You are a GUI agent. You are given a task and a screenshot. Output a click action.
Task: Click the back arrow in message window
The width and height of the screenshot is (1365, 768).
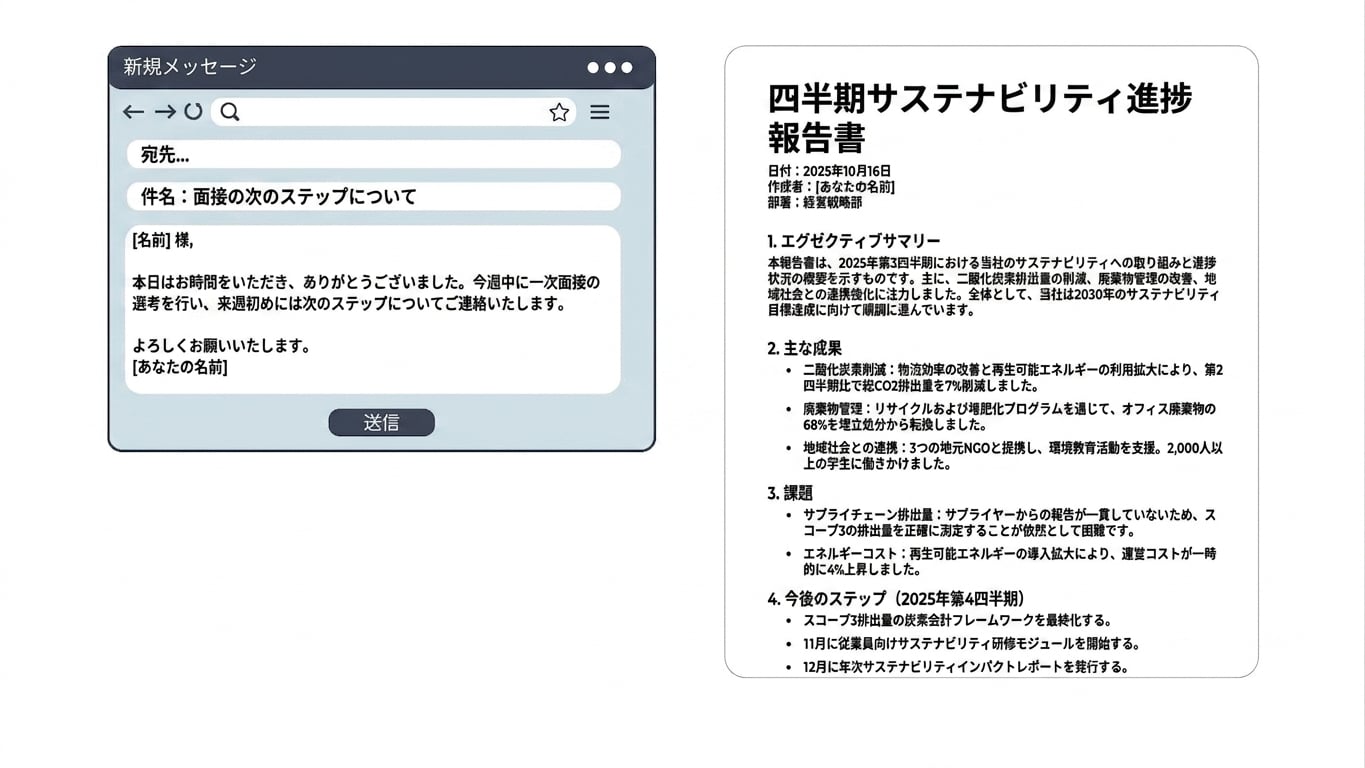pyautogui.click(x=133, y=112)
